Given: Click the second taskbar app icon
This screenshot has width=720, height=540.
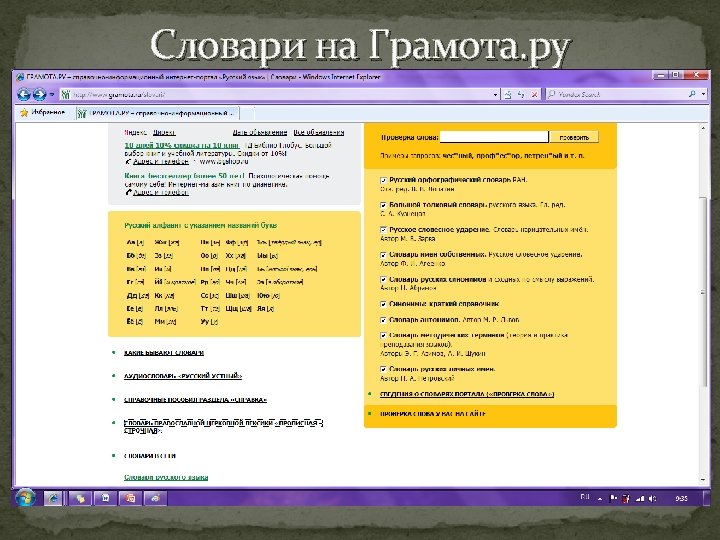Looking at the screenshot, I should click(x=80, y=498).
